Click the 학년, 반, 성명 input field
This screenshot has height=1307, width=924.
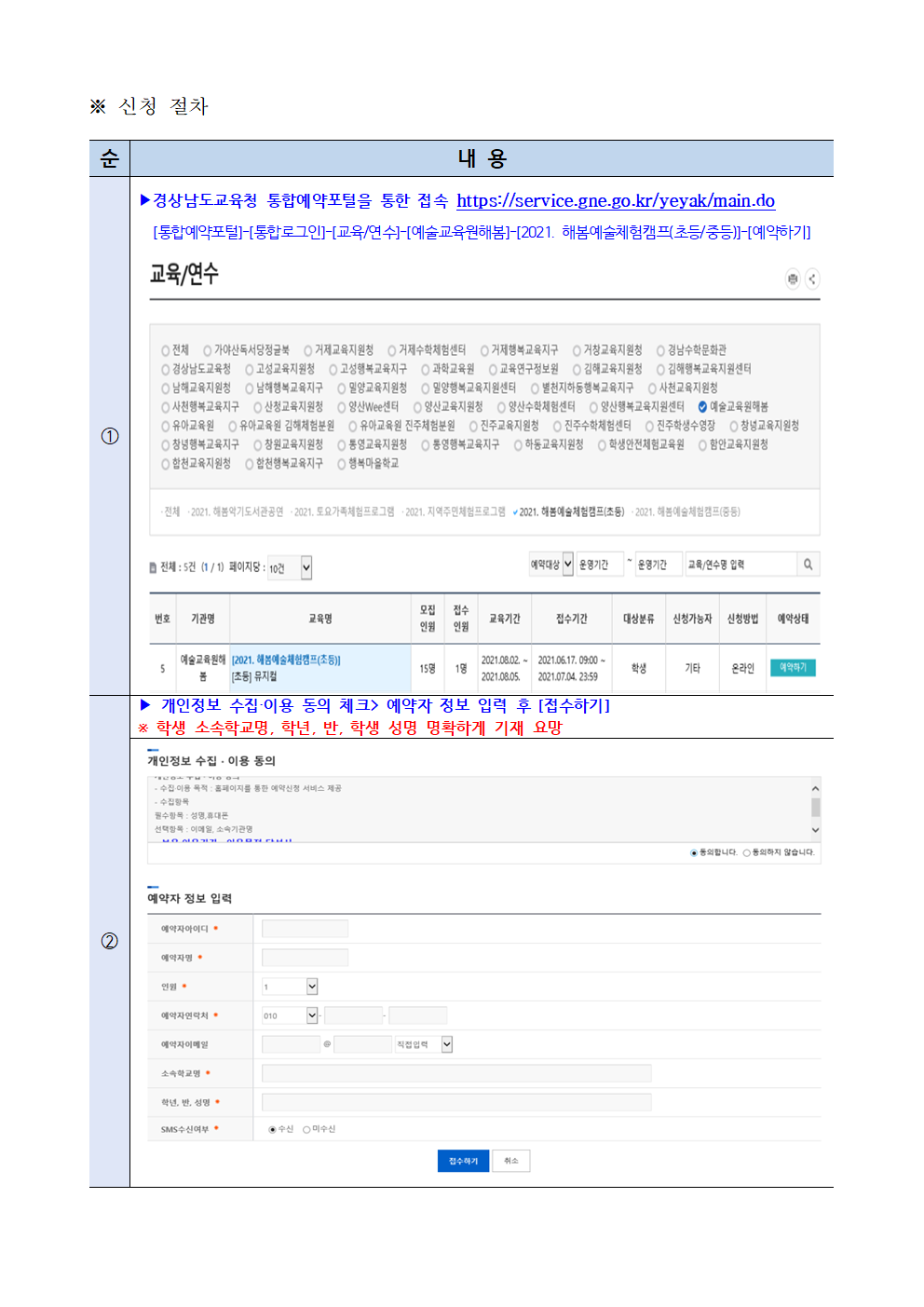(x=456, y=1103)
